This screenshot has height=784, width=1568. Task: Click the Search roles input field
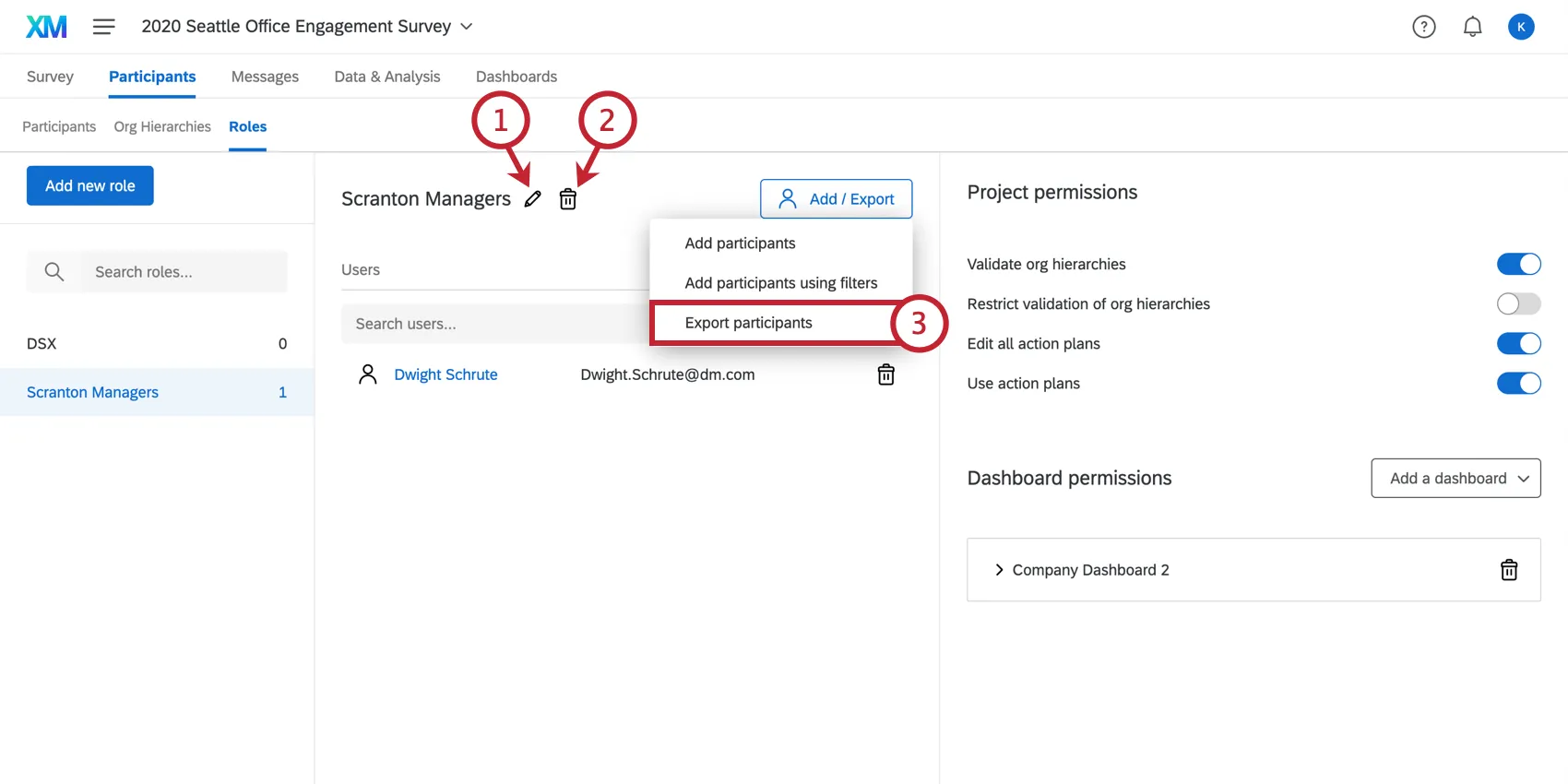[x=180, y=272]
